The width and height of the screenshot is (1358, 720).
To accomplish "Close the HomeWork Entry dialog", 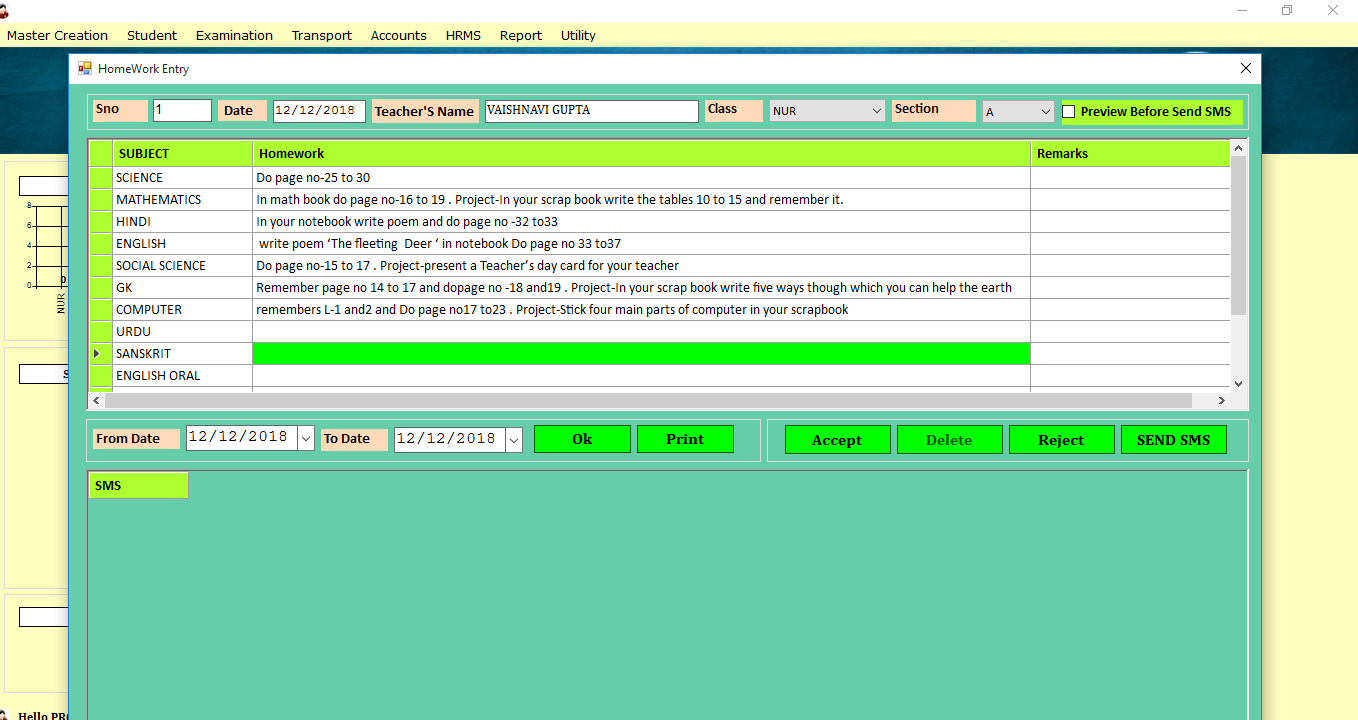I will [x=1245, y=69].
